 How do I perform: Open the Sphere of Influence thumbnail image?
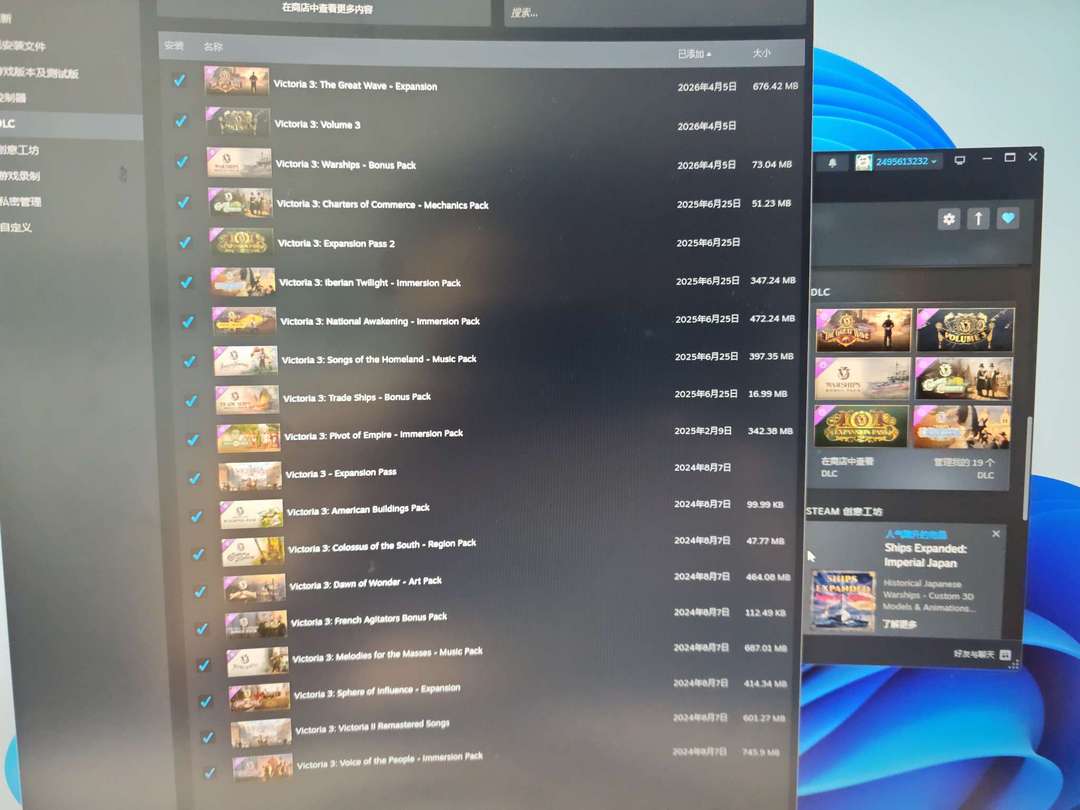[259, 696]
